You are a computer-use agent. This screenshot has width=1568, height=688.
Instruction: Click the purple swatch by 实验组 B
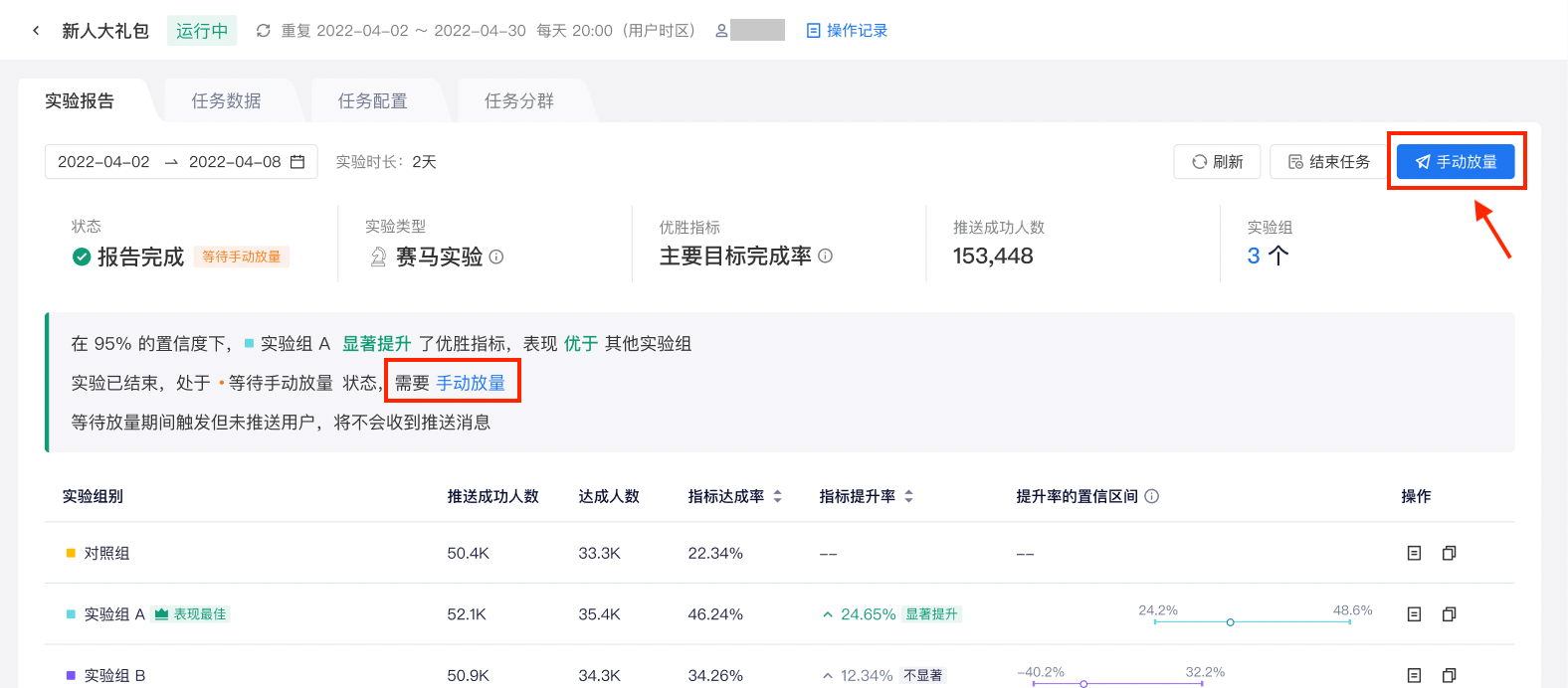click(x=71, y=675)
